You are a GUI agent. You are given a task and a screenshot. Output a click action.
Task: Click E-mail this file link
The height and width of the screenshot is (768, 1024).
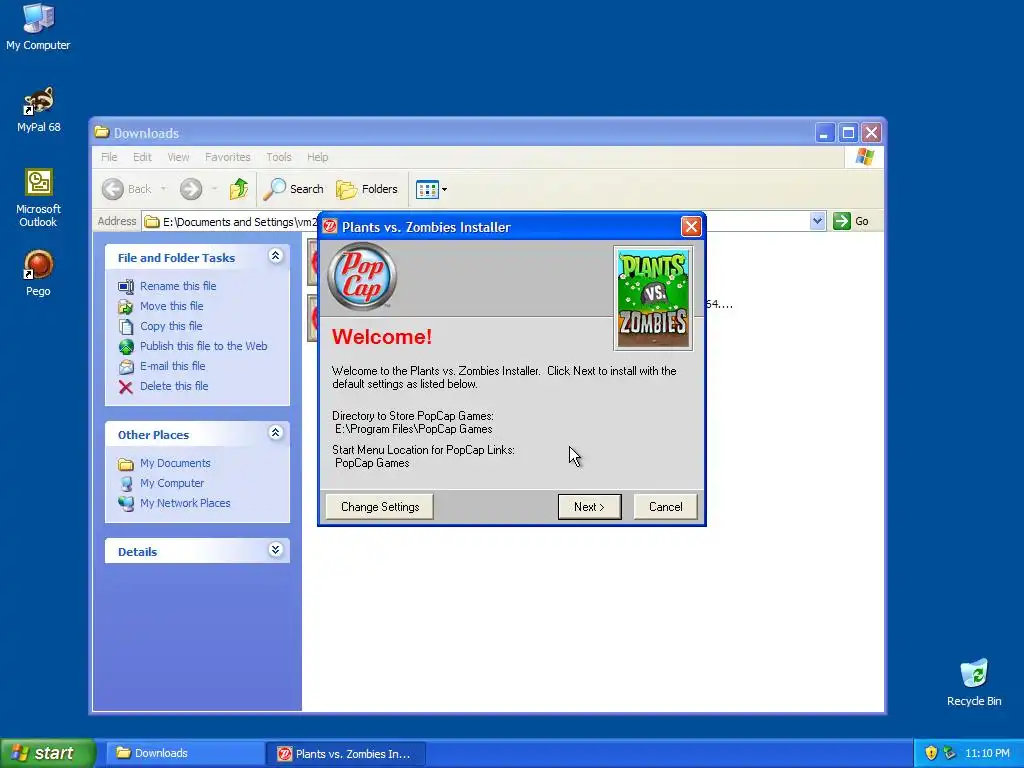[172, 366]
